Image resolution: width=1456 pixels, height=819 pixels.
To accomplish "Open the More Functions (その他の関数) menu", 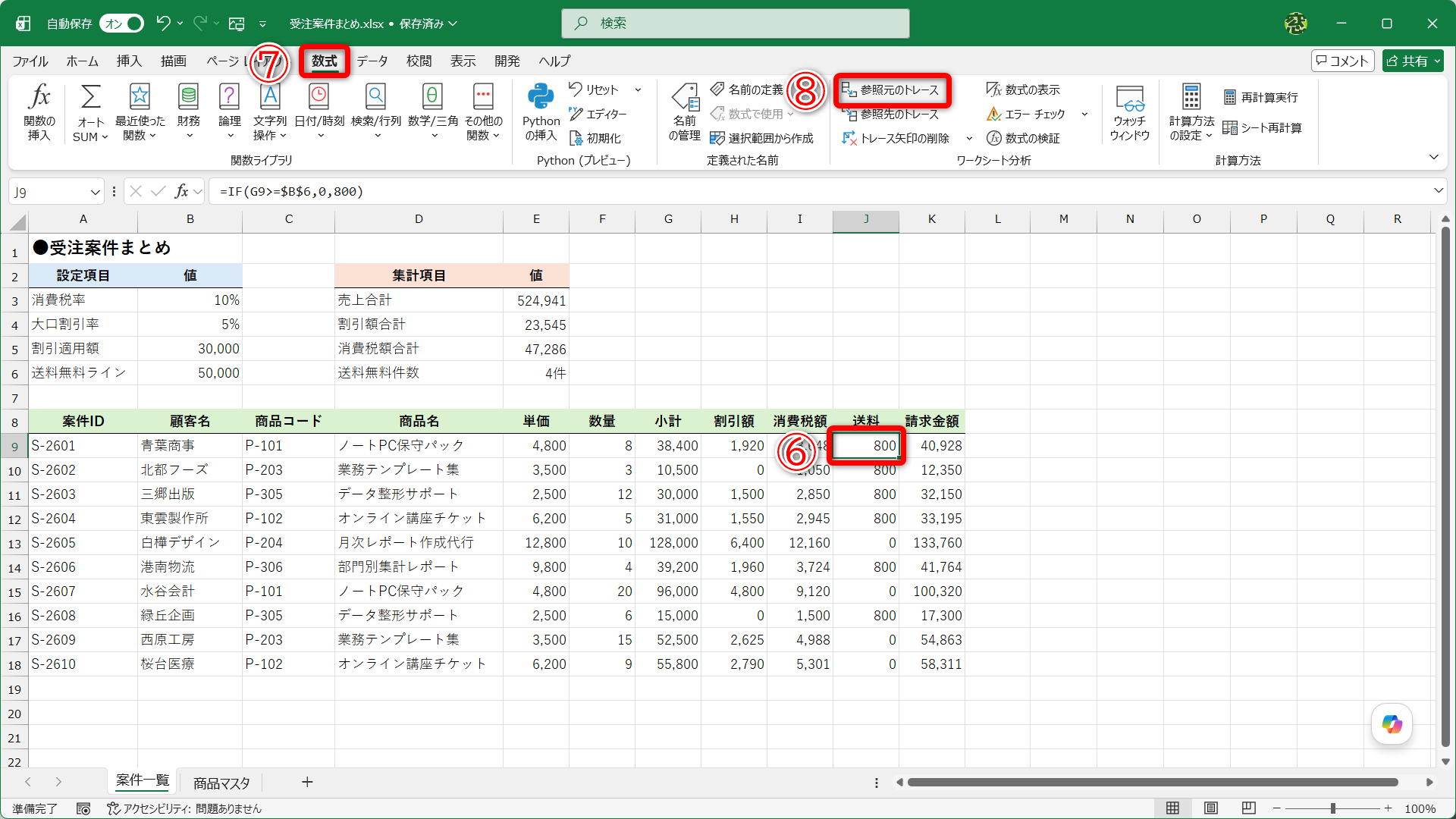I will tap(483, 112).
